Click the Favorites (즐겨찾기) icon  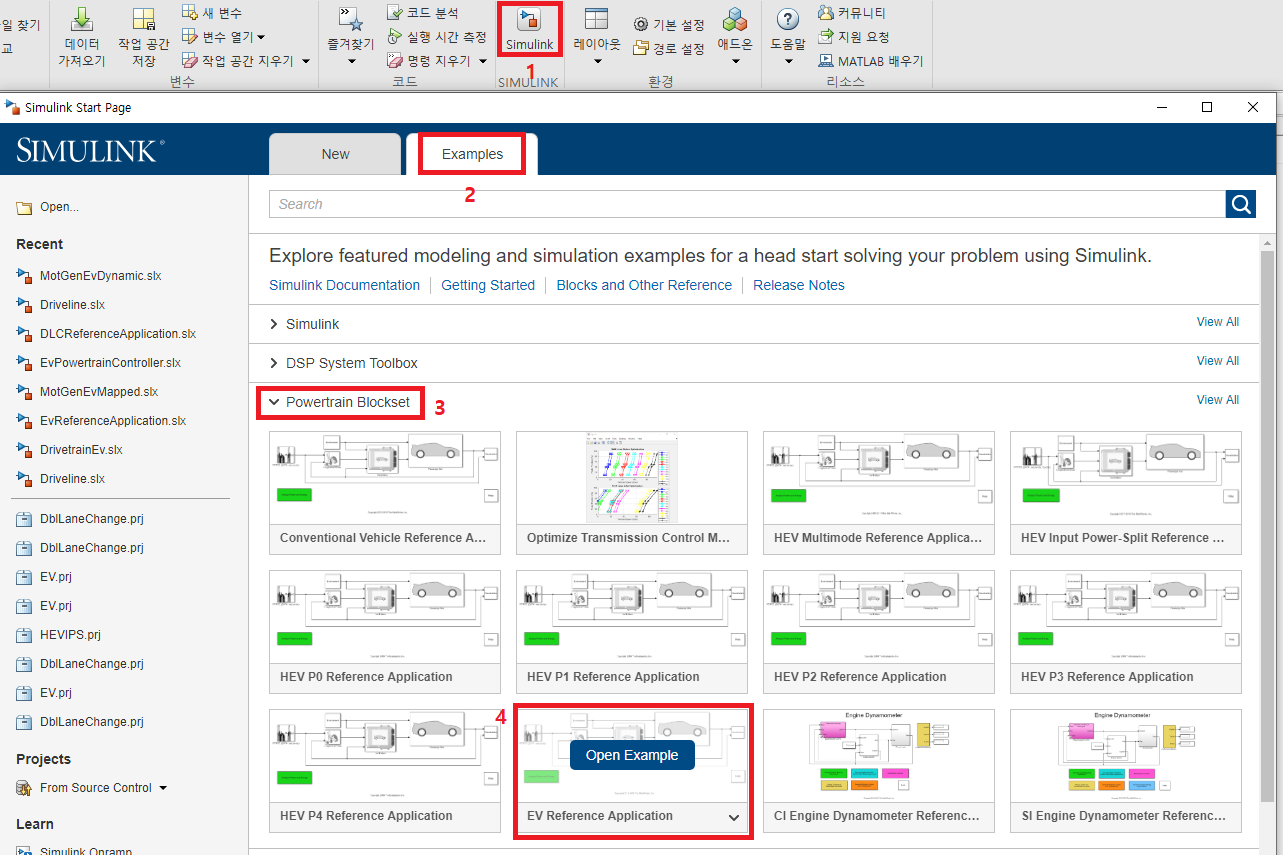click(x=351, y=19)
